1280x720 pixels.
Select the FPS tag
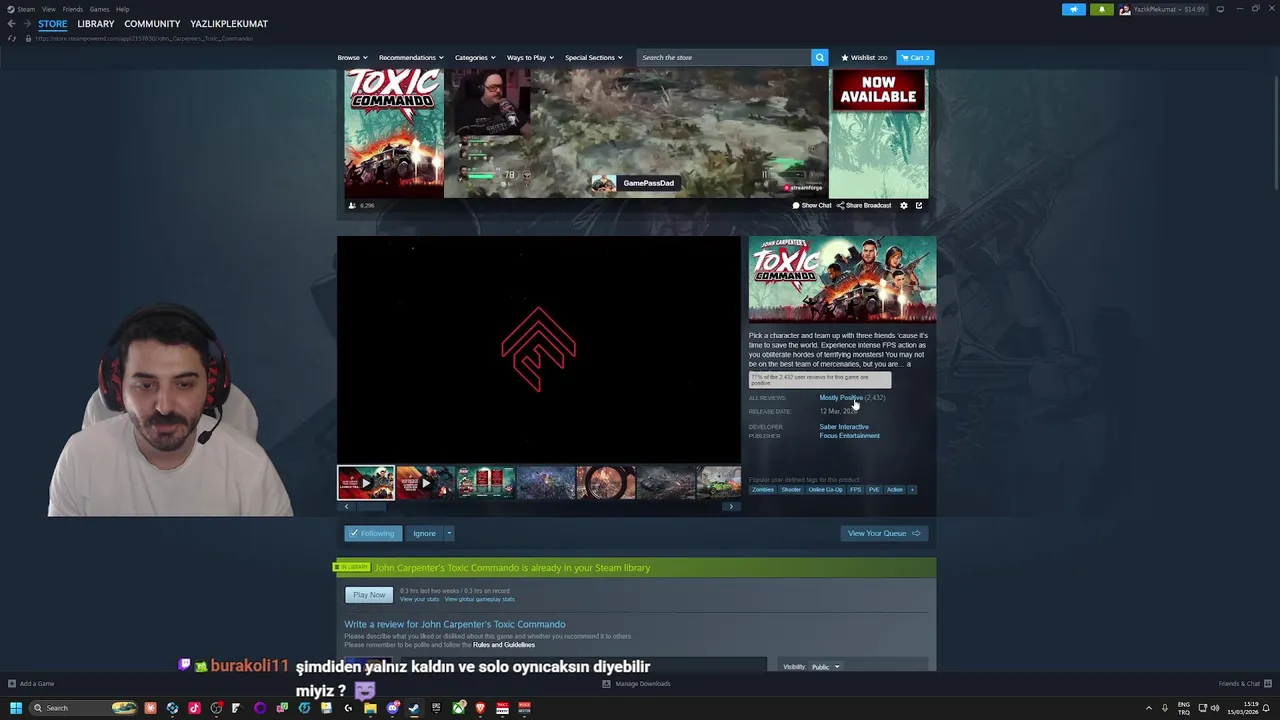pos(855,489)
